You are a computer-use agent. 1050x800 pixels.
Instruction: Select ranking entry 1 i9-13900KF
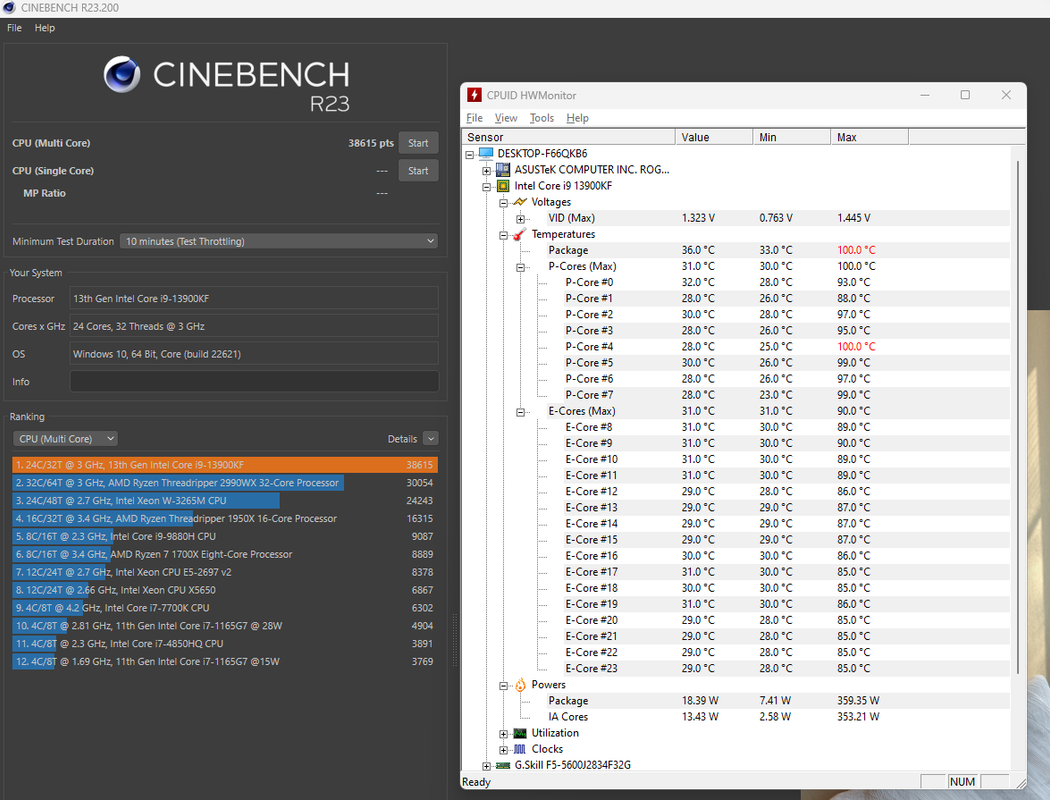point(225,465)
